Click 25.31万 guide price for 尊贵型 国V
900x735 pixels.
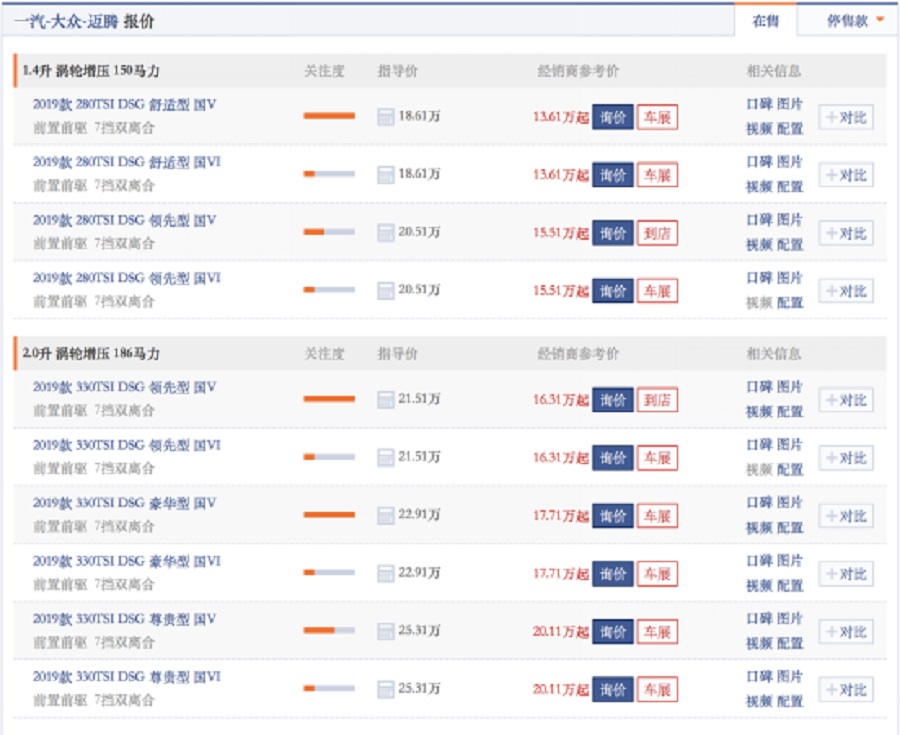coord(419,631)
